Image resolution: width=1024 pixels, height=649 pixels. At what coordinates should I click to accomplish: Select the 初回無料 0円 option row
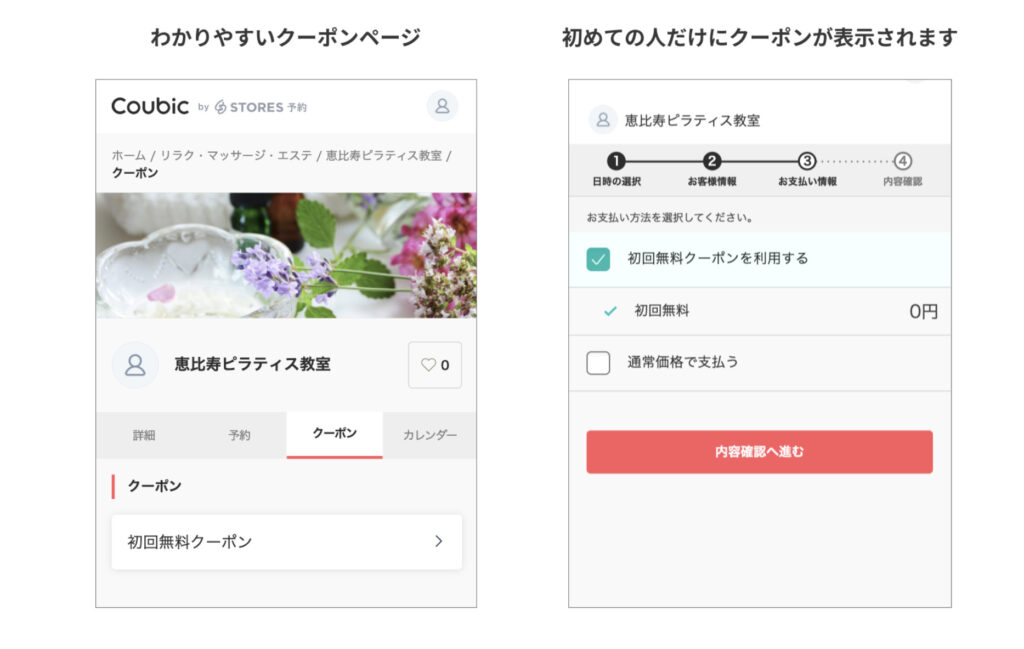coord(760,311)
